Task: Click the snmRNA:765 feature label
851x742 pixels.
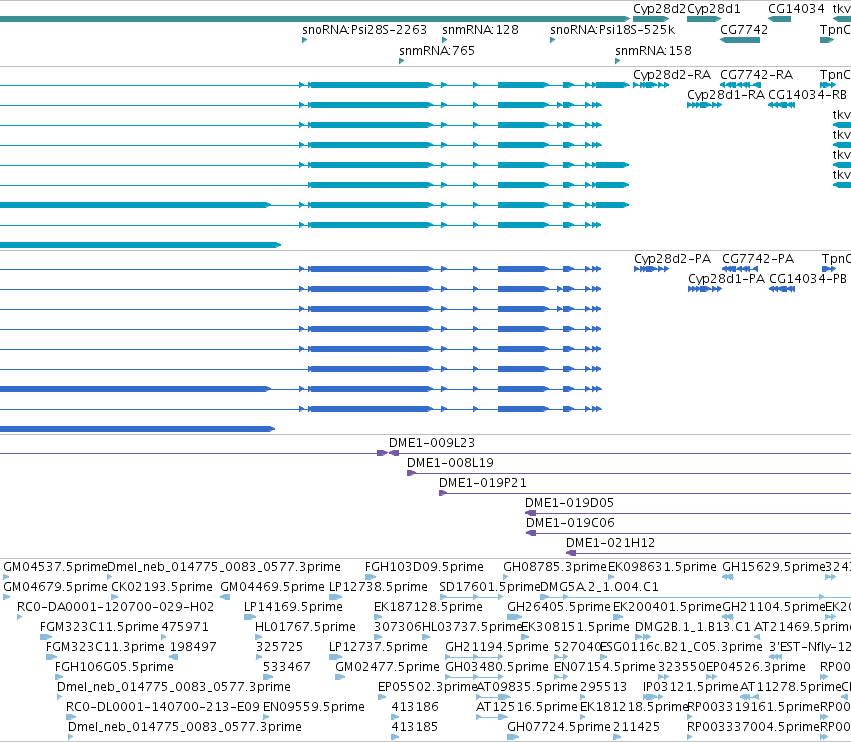Action: (x=437, y=50)
